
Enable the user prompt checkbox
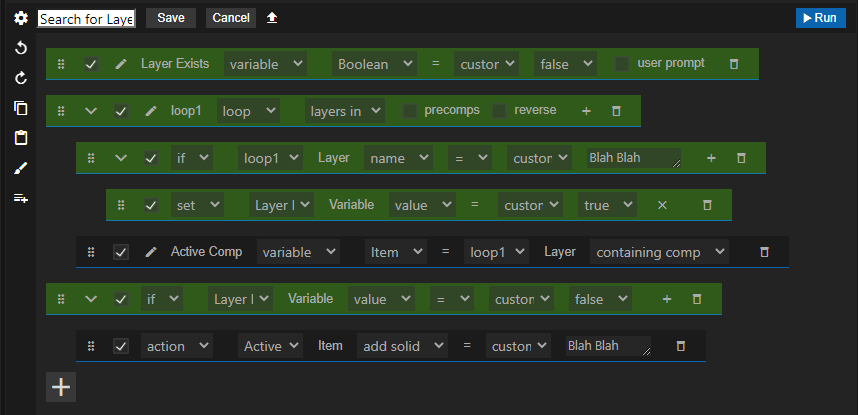[x=622, y=64]
